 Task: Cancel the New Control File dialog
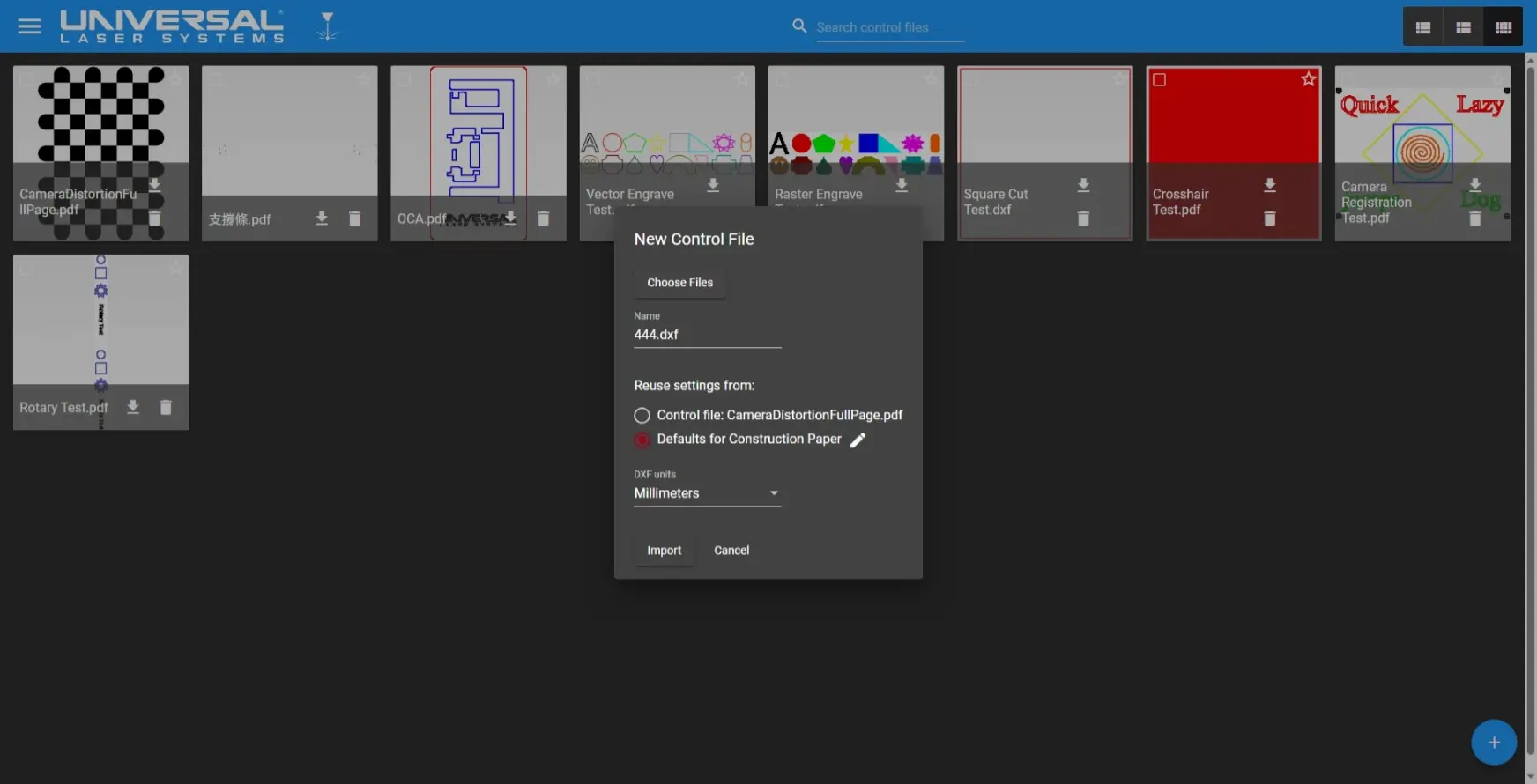pyautogui.click(x=731, y=551)
